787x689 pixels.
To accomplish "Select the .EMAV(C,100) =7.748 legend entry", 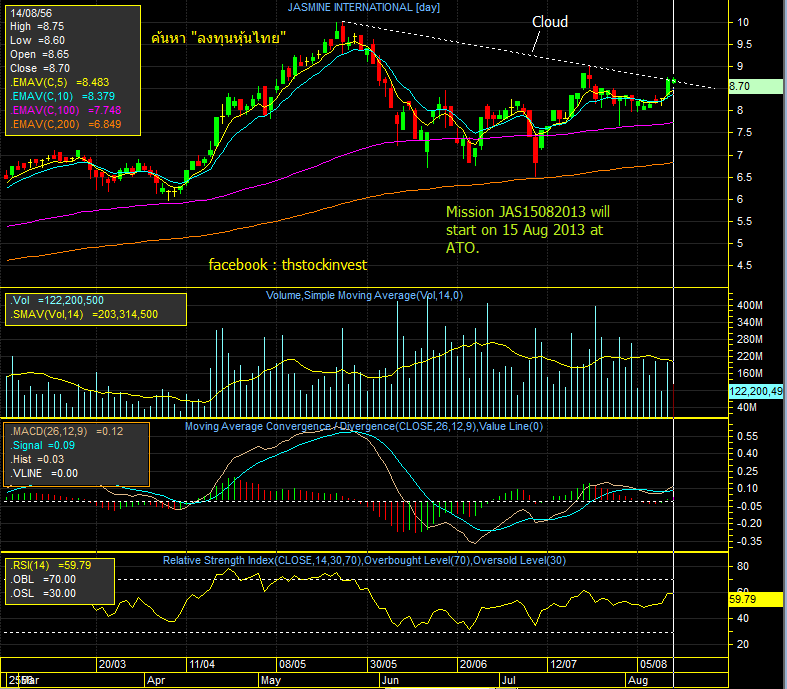I will pyautogui.click(x=66, y=110).
